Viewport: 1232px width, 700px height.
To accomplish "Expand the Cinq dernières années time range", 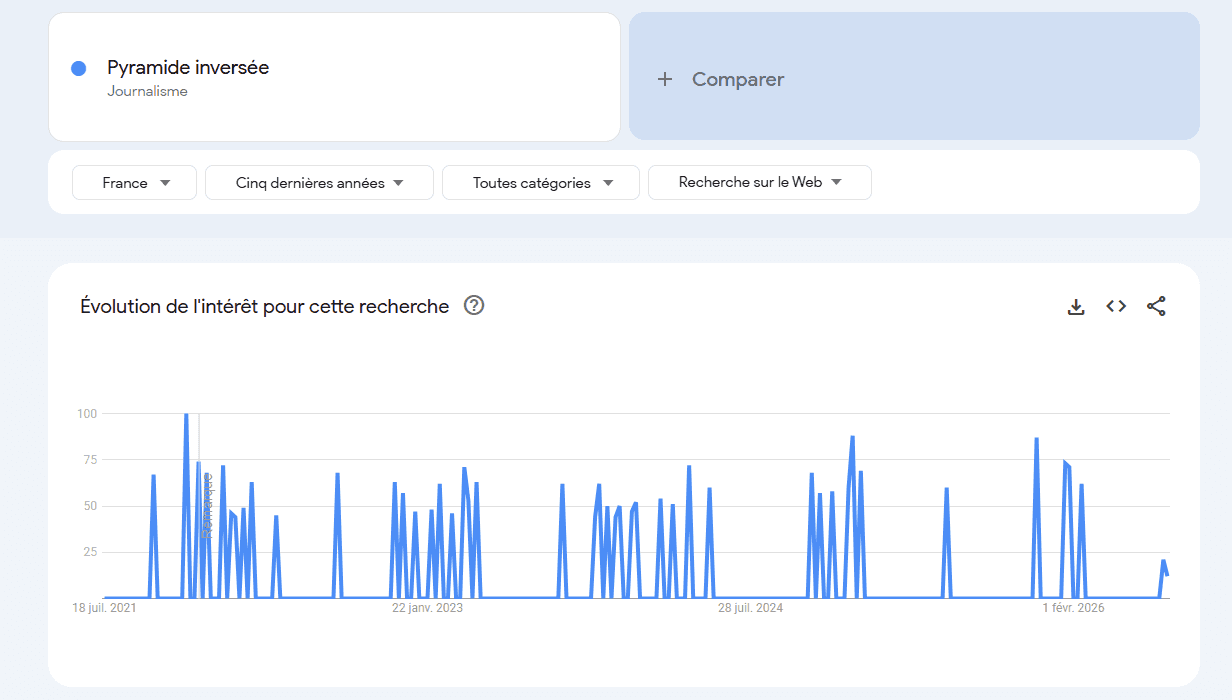I will click(x=319, y=183).
